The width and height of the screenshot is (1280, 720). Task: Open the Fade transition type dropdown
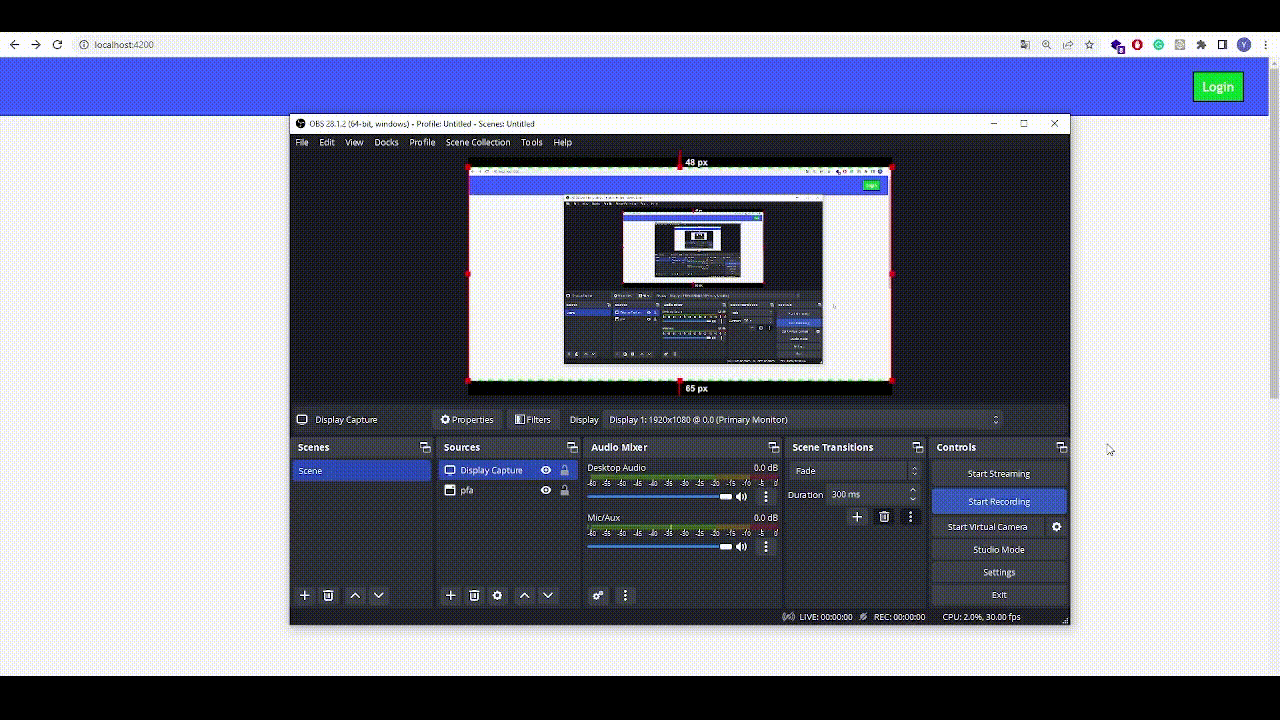[x=856, y=471]
